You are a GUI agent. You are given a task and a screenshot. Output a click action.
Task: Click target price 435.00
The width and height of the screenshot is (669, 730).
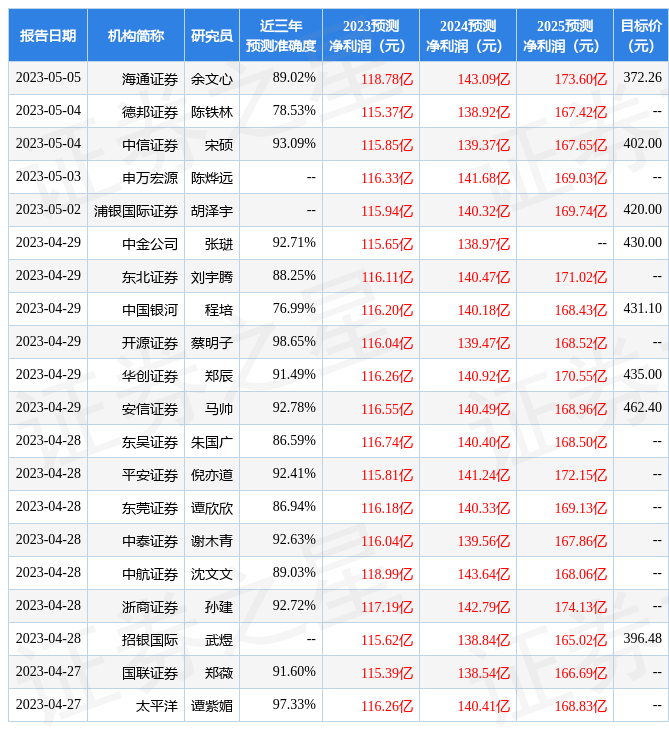click(x=642, y=374)
